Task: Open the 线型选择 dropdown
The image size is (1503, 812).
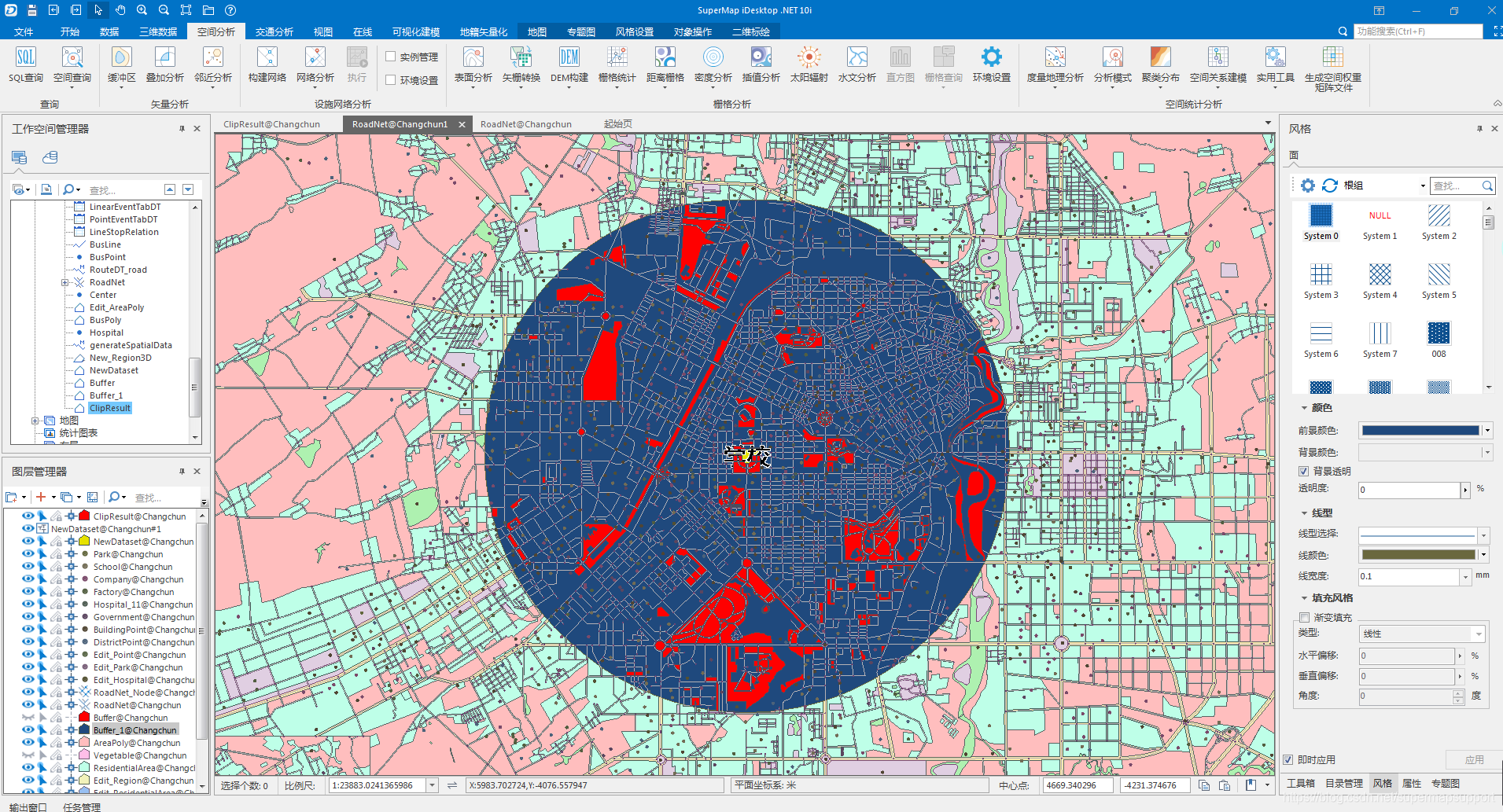Action: click(x=1484, y=536)
